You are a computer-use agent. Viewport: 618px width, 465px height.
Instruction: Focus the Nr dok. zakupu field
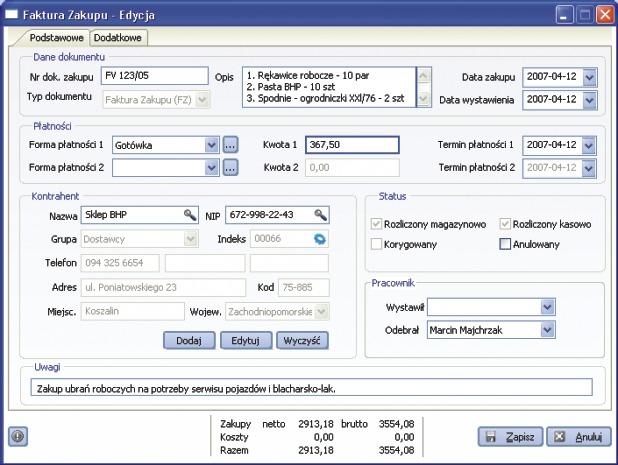point(154,76)
